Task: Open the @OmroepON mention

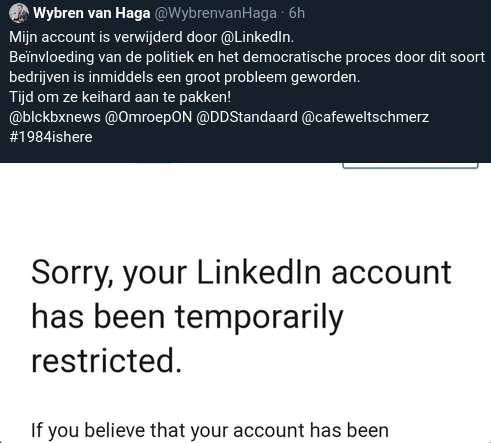Action: pos(148,117)
